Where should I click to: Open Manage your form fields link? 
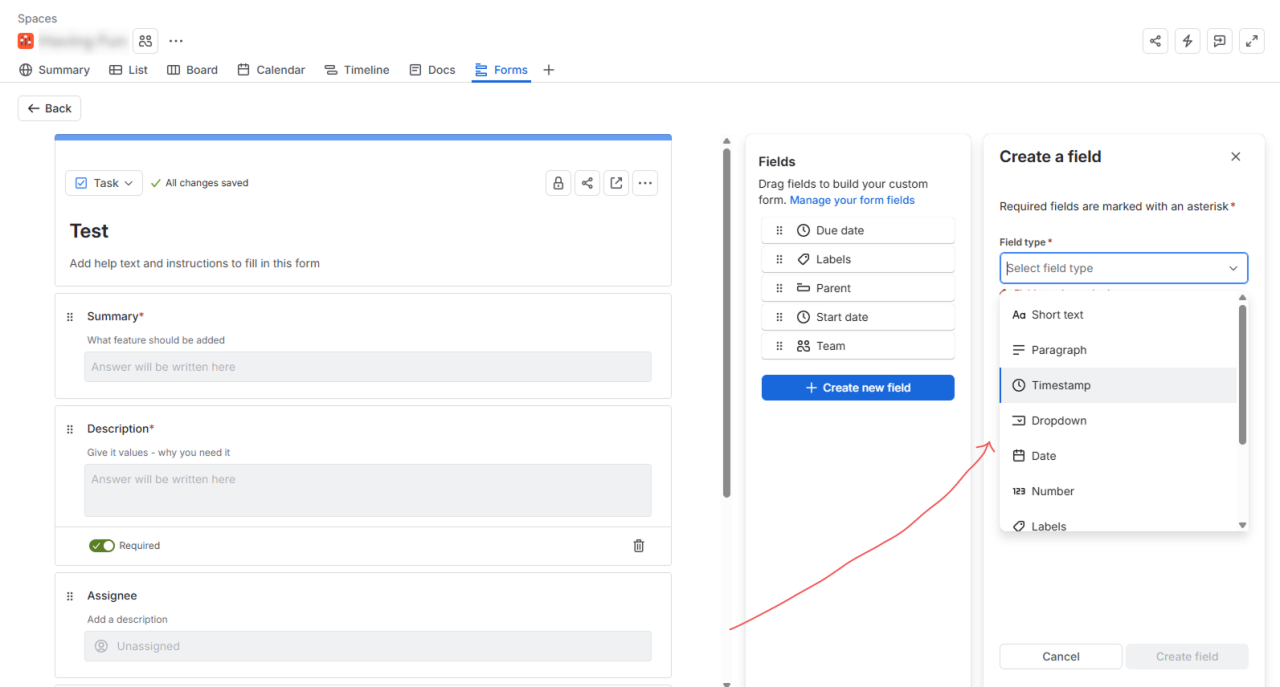pyautogui.click(x=852, y=200)
